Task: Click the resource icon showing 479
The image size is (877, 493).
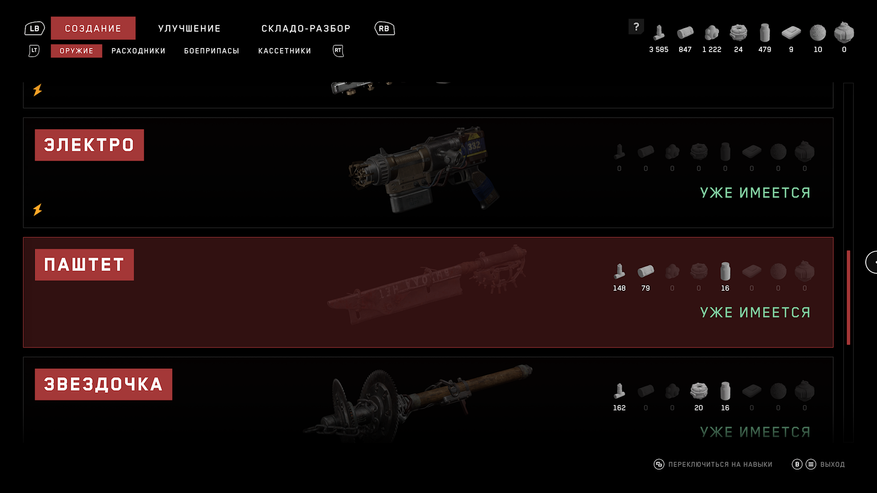Action: pos(765,33)
